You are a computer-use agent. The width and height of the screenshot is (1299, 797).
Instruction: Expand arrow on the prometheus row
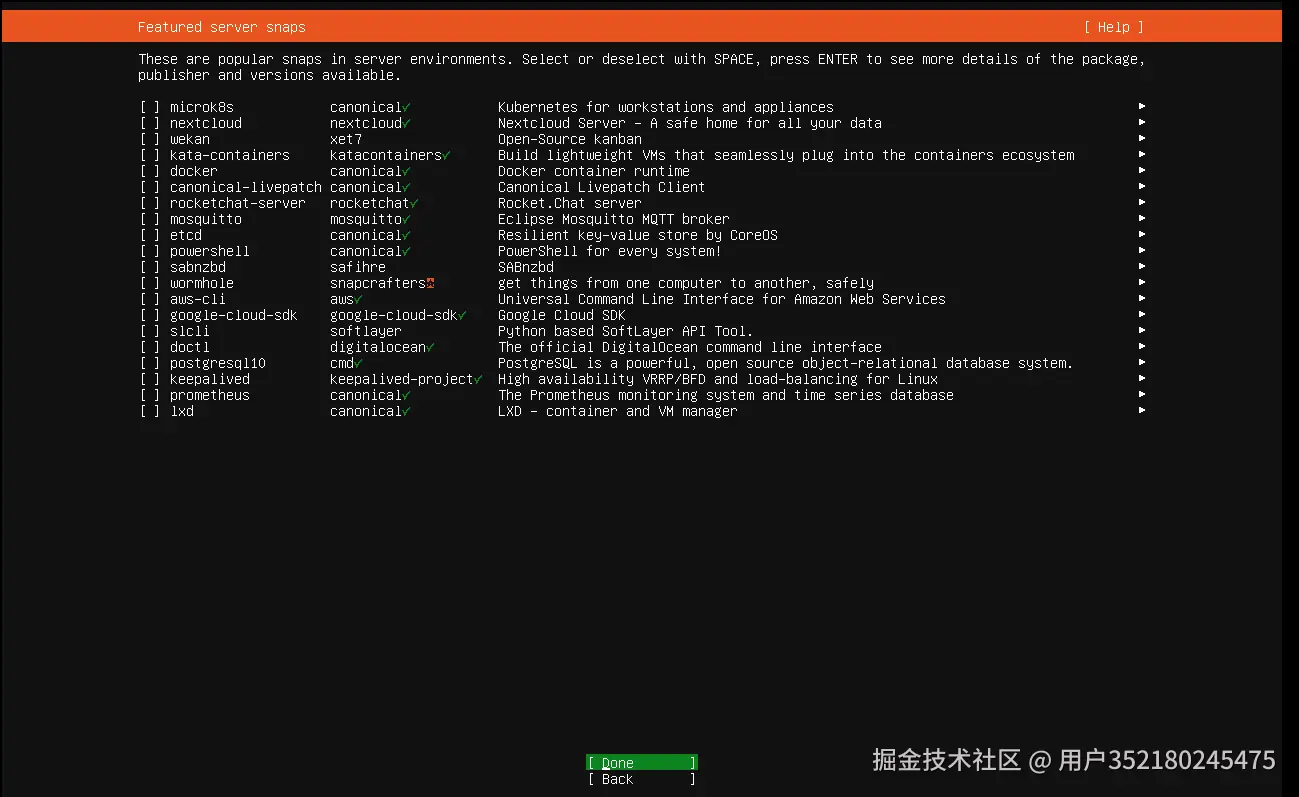(x=1142, y=394)
